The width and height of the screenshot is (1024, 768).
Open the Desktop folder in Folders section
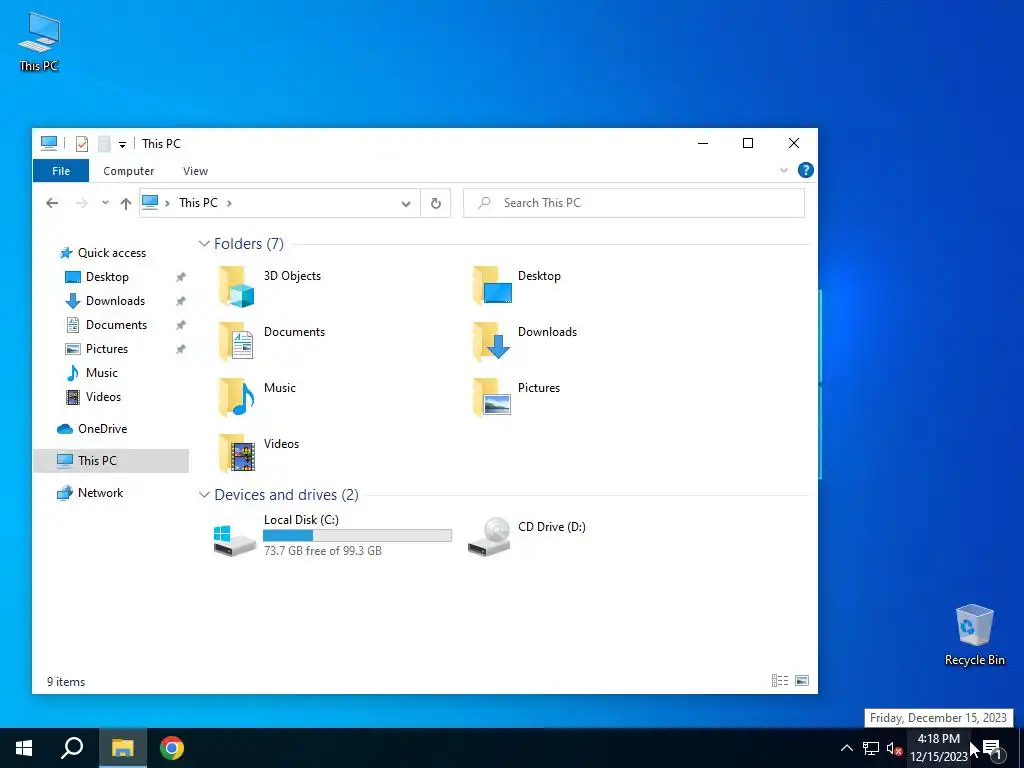coord(516,285)
